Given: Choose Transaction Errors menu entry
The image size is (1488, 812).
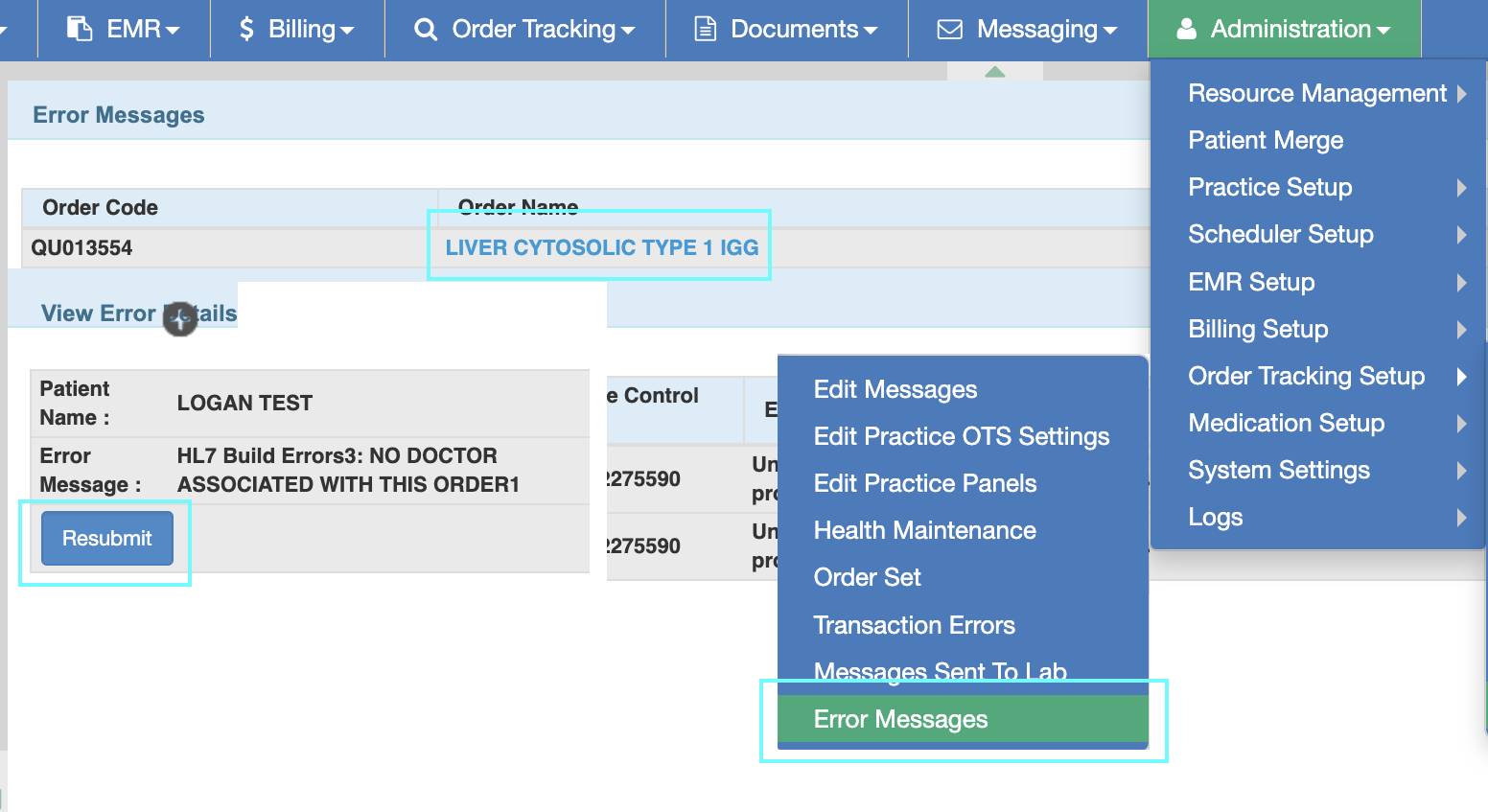Looking at the screenshot, I should [914, 625].
